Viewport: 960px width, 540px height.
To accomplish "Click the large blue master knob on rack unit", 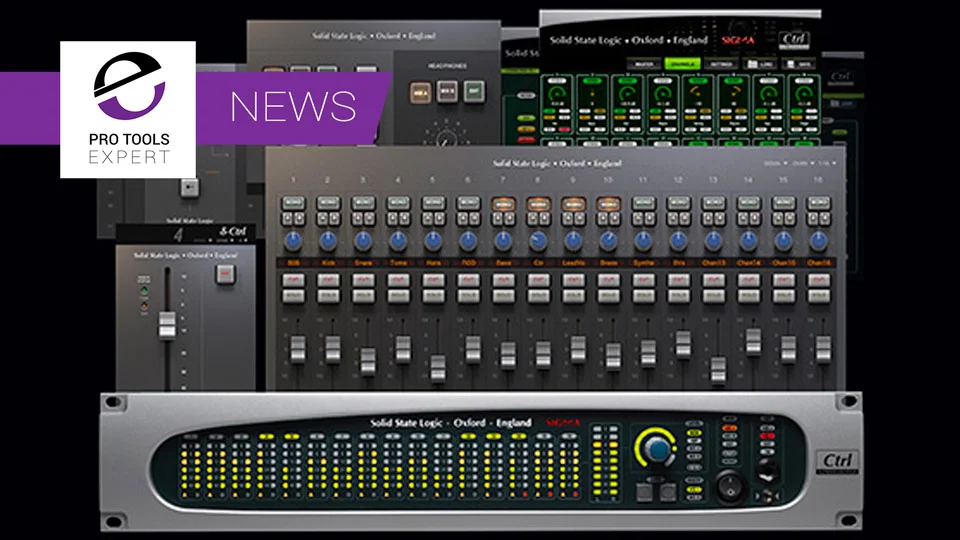I will [657, 449].
